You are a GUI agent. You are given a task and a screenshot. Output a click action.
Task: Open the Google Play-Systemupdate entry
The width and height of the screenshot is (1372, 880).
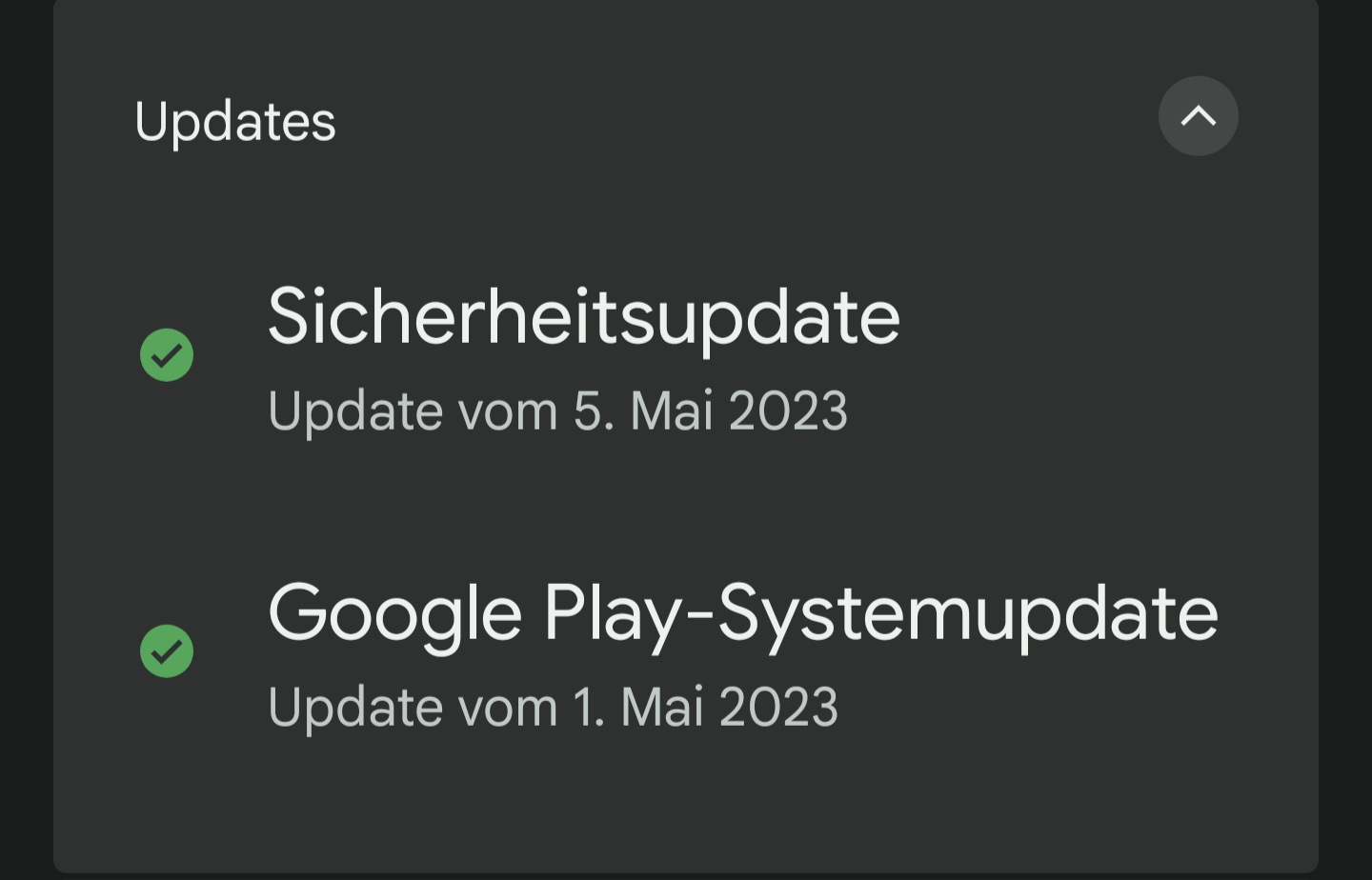742,613
